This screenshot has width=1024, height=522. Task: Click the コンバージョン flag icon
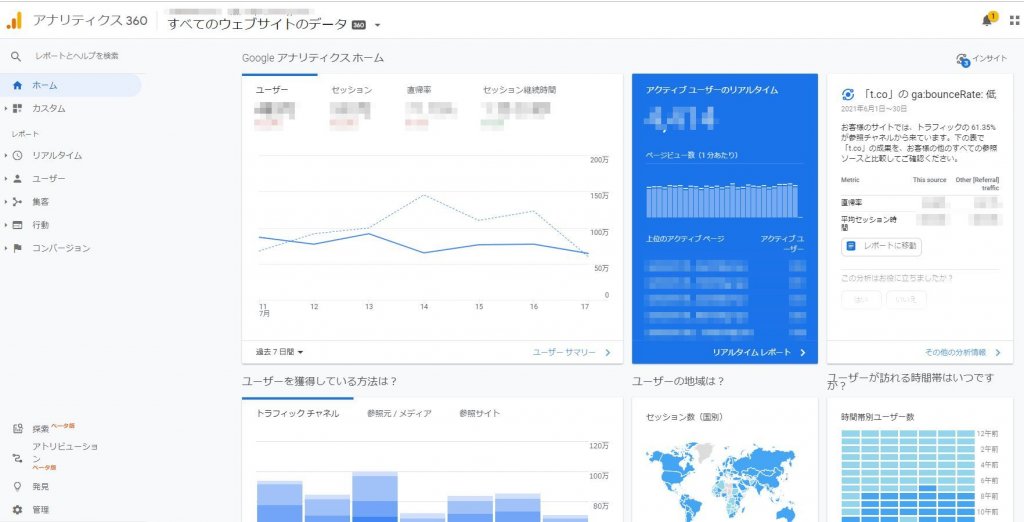point(18,248)
